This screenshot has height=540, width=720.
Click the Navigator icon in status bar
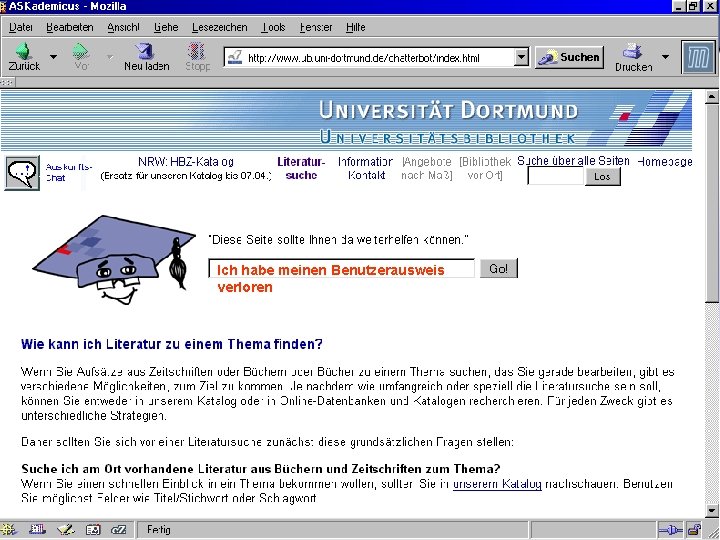[9, 530]
